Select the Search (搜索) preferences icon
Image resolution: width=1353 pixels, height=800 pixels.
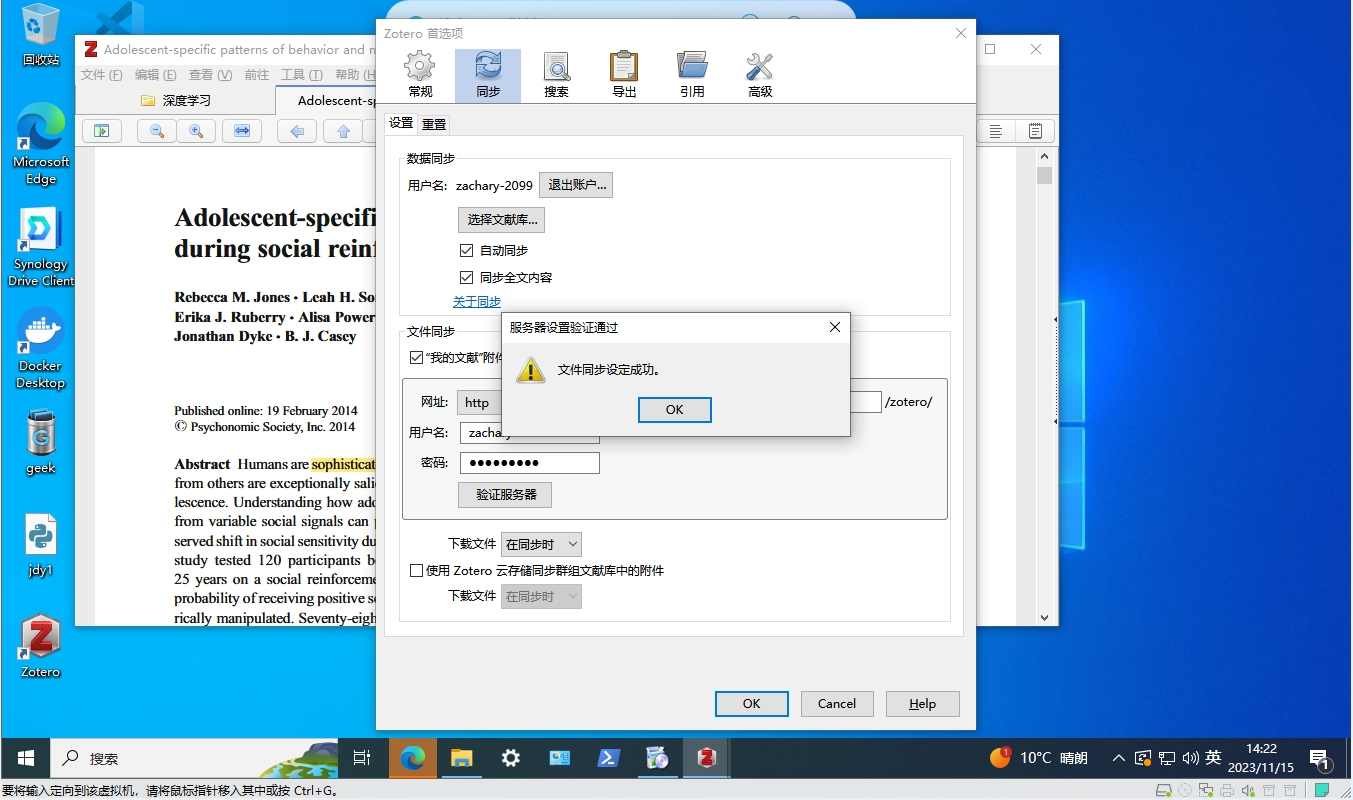tap(556, 76)
